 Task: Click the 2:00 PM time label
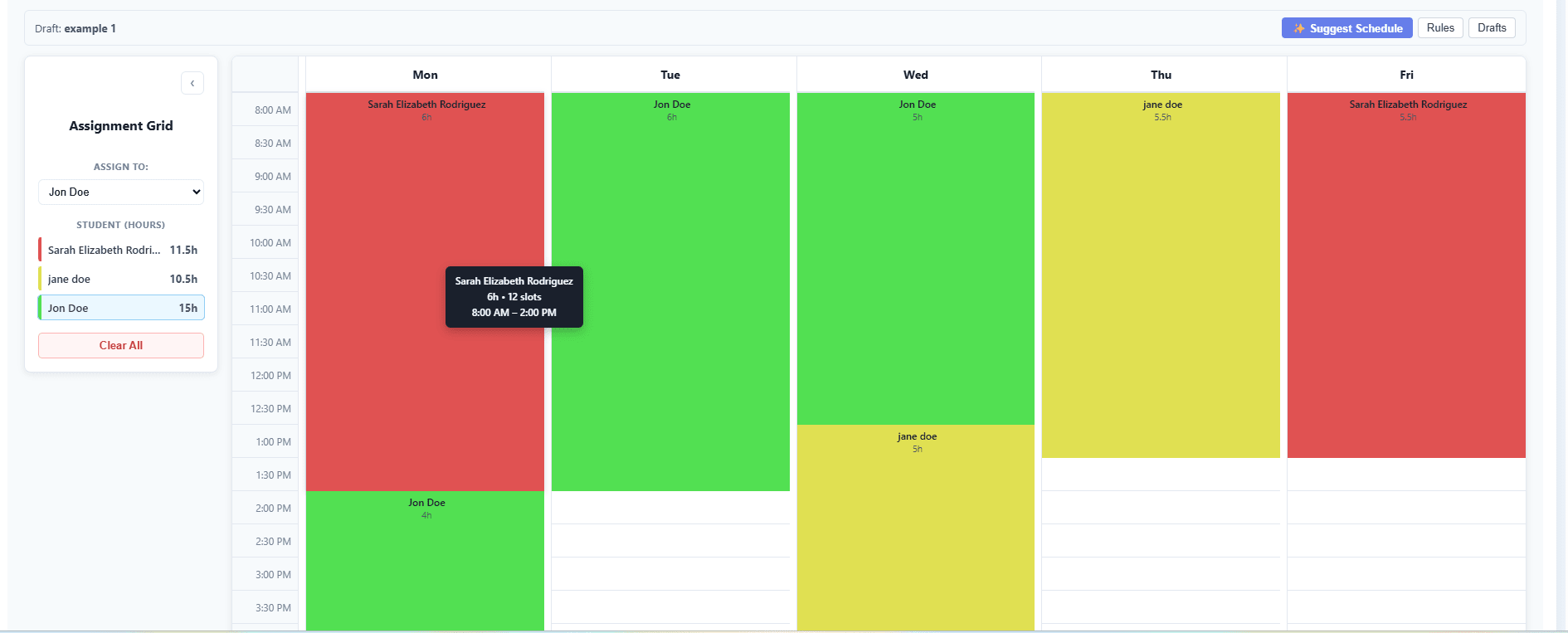click(273, 509)
